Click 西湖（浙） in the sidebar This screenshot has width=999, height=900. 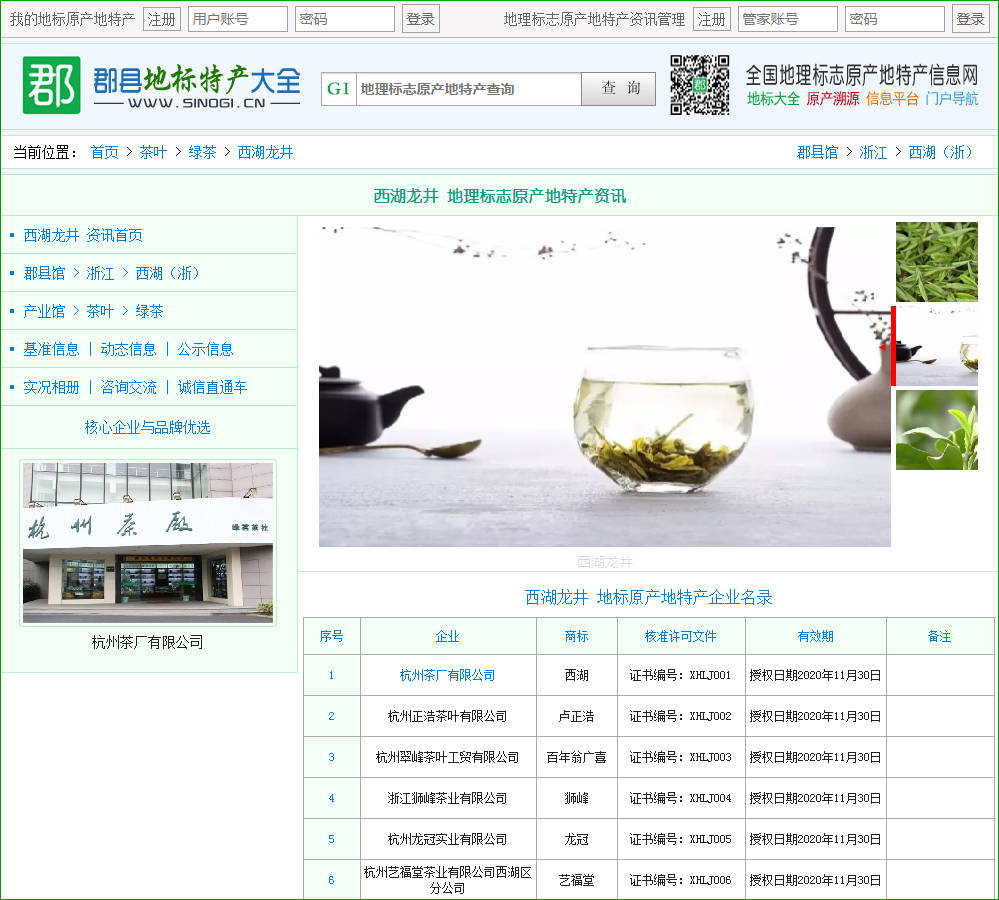tap(168, 273)
